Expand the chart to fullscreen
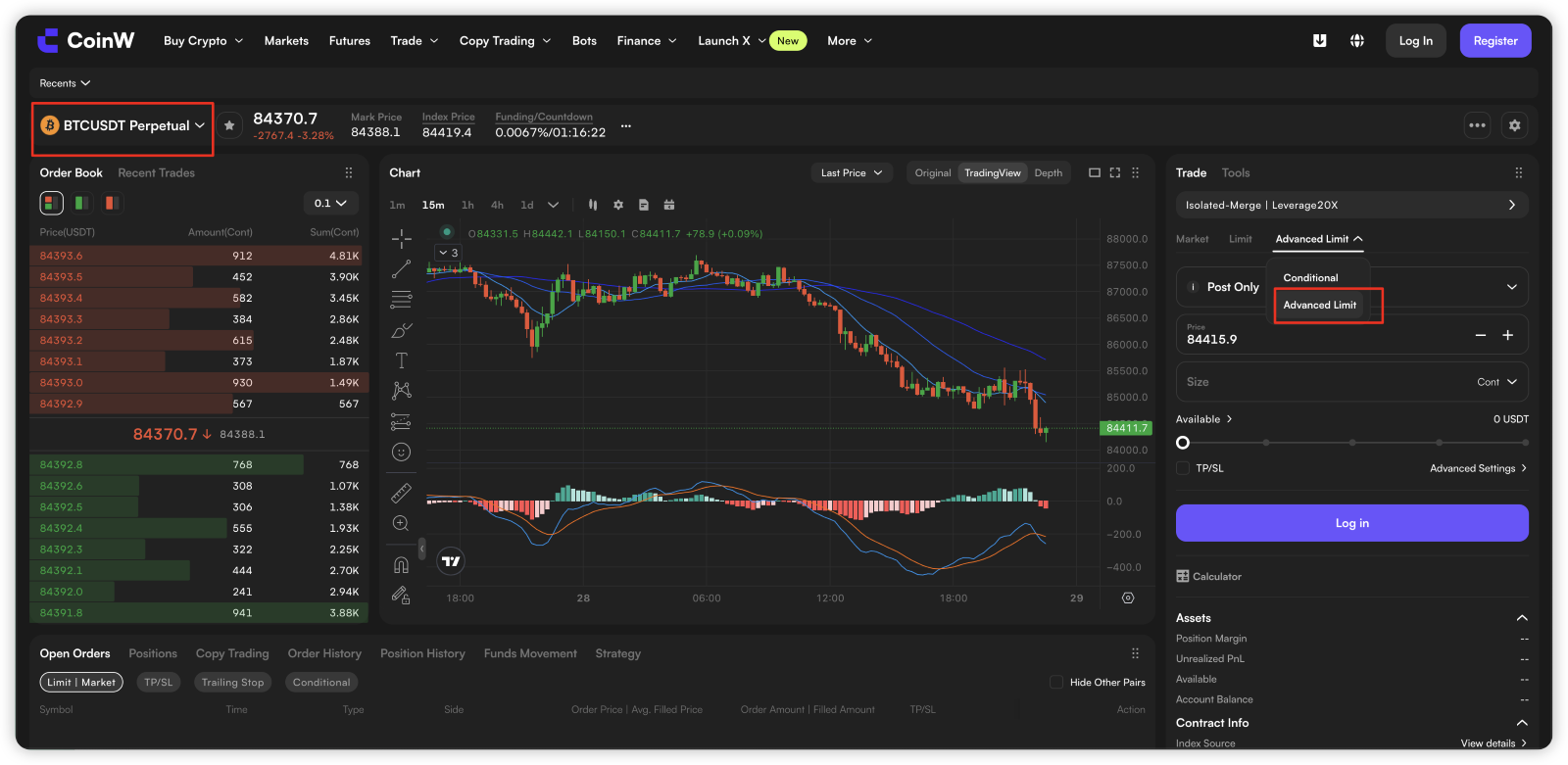The width and height of the screenshot is (1568, 765). (1115, 172)
